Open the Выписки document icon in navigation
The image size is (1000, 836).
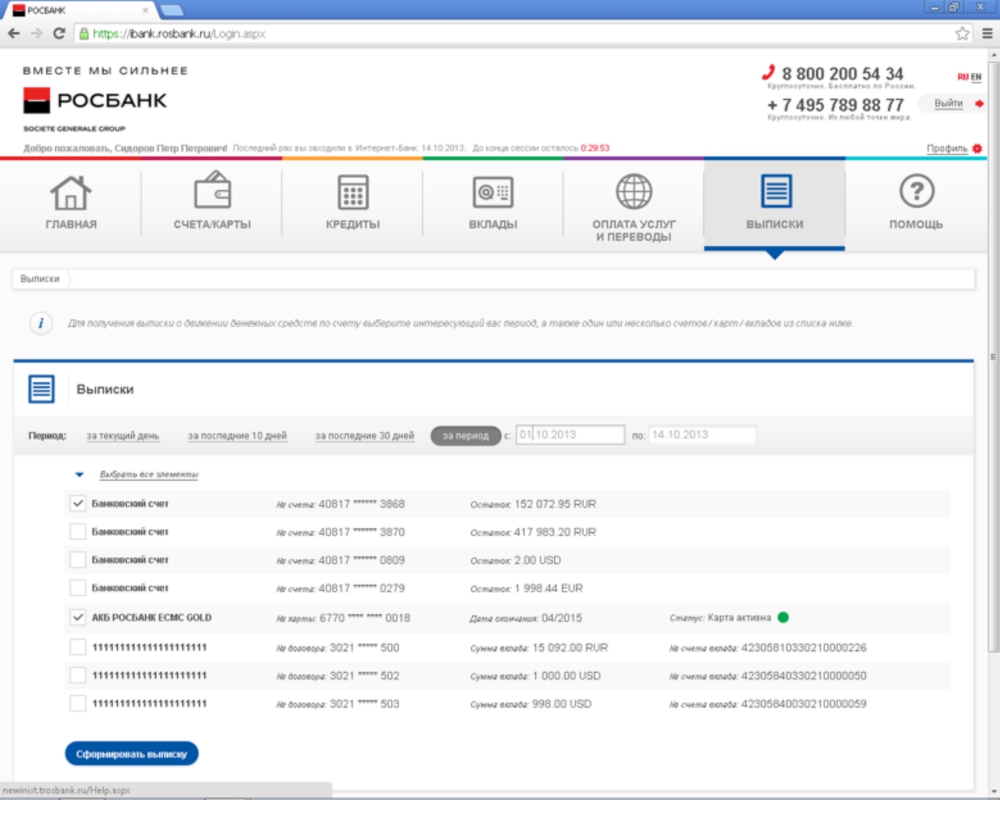coord(776,191)
